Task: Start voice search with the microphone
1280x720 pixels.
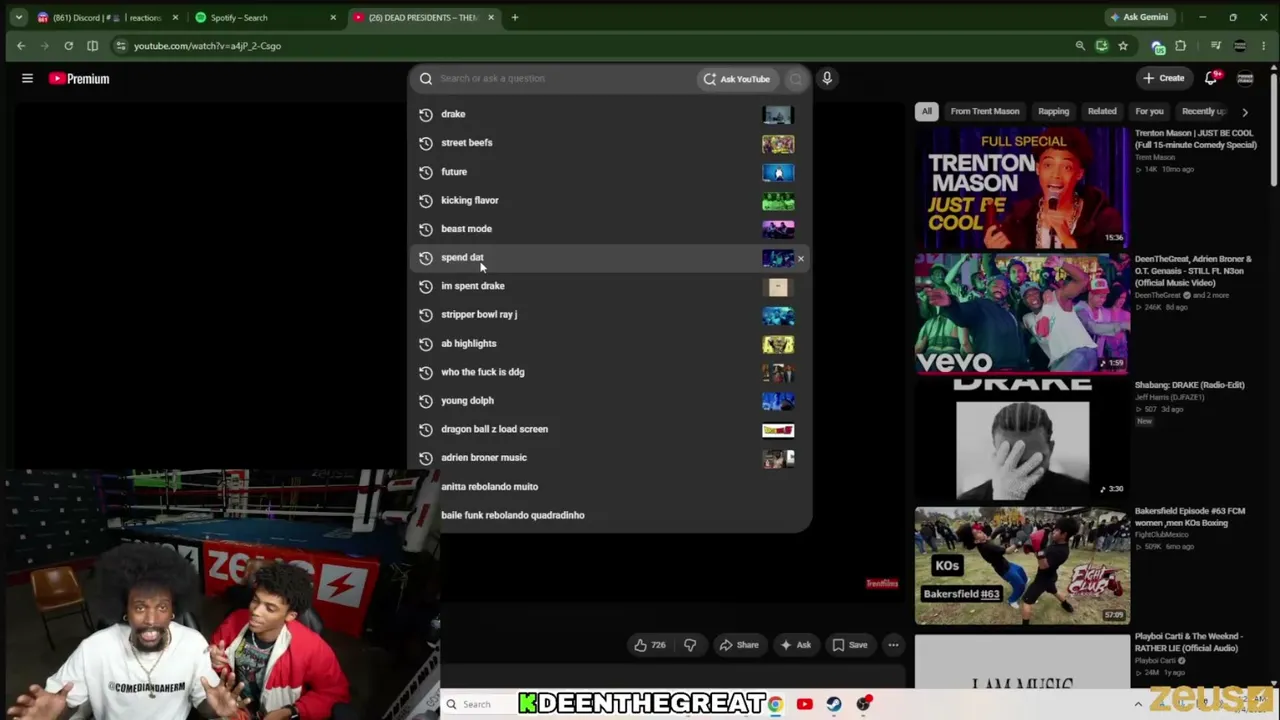Action: pyautogui.click(x=827, y=78)
